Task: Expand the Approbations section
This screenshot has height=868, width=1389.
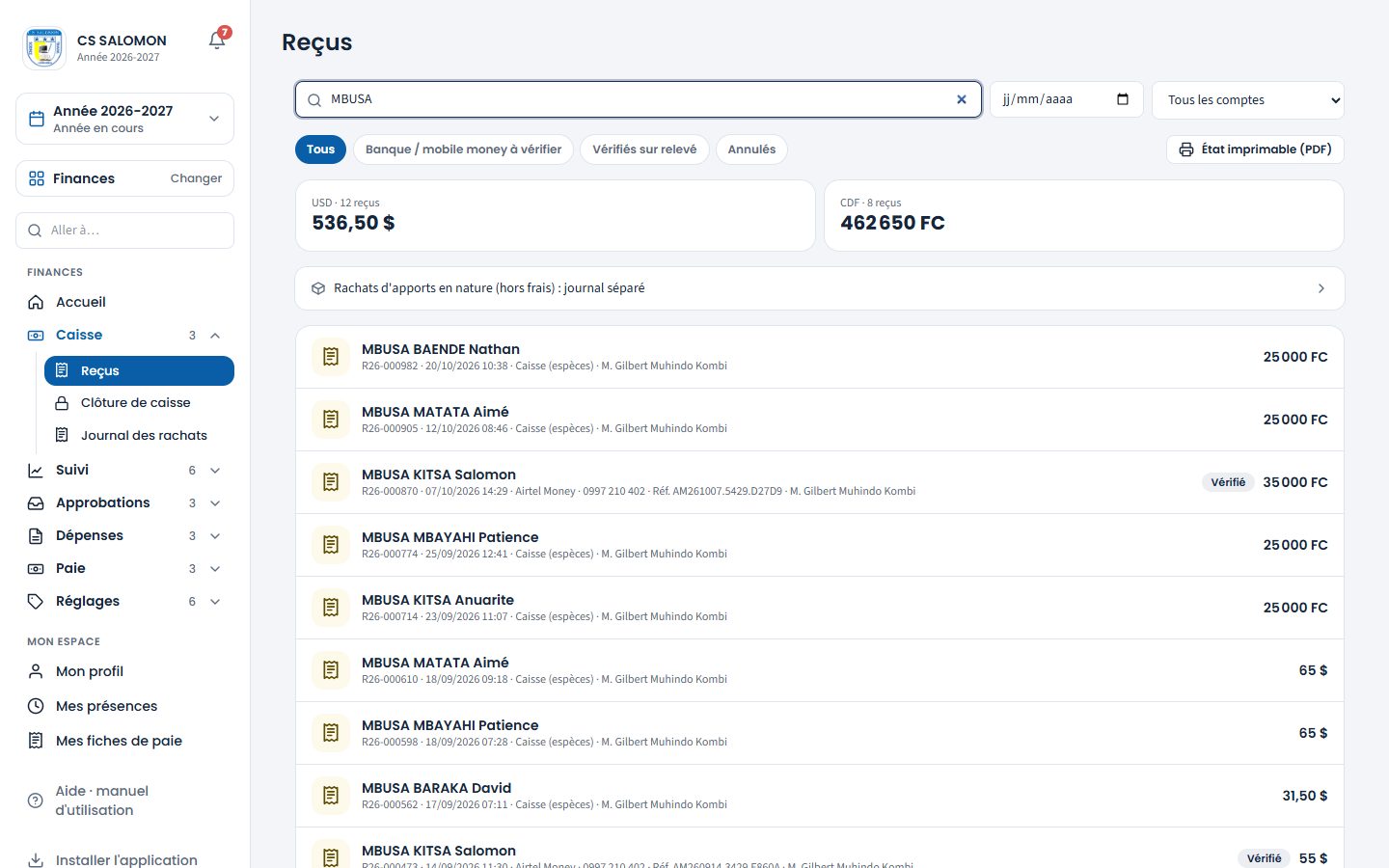Action: pos(124,503)
